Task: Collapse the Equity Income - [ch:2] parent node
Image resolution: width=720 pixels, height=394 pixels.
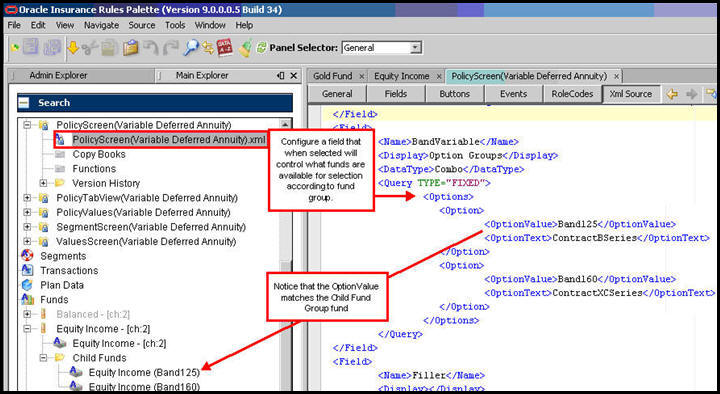Action: point(27,329)
